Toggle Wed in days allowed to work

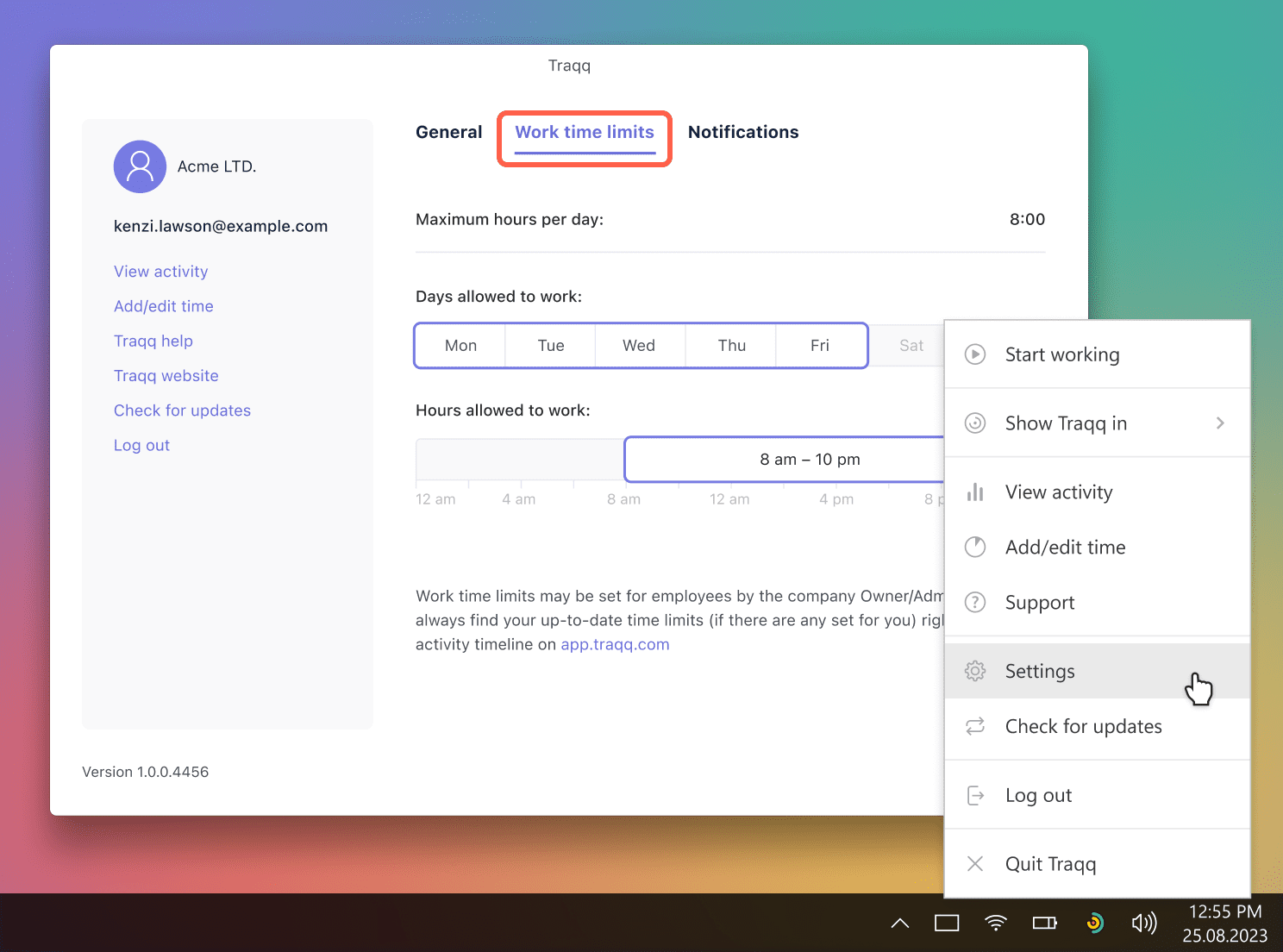(x=639, y=346)
